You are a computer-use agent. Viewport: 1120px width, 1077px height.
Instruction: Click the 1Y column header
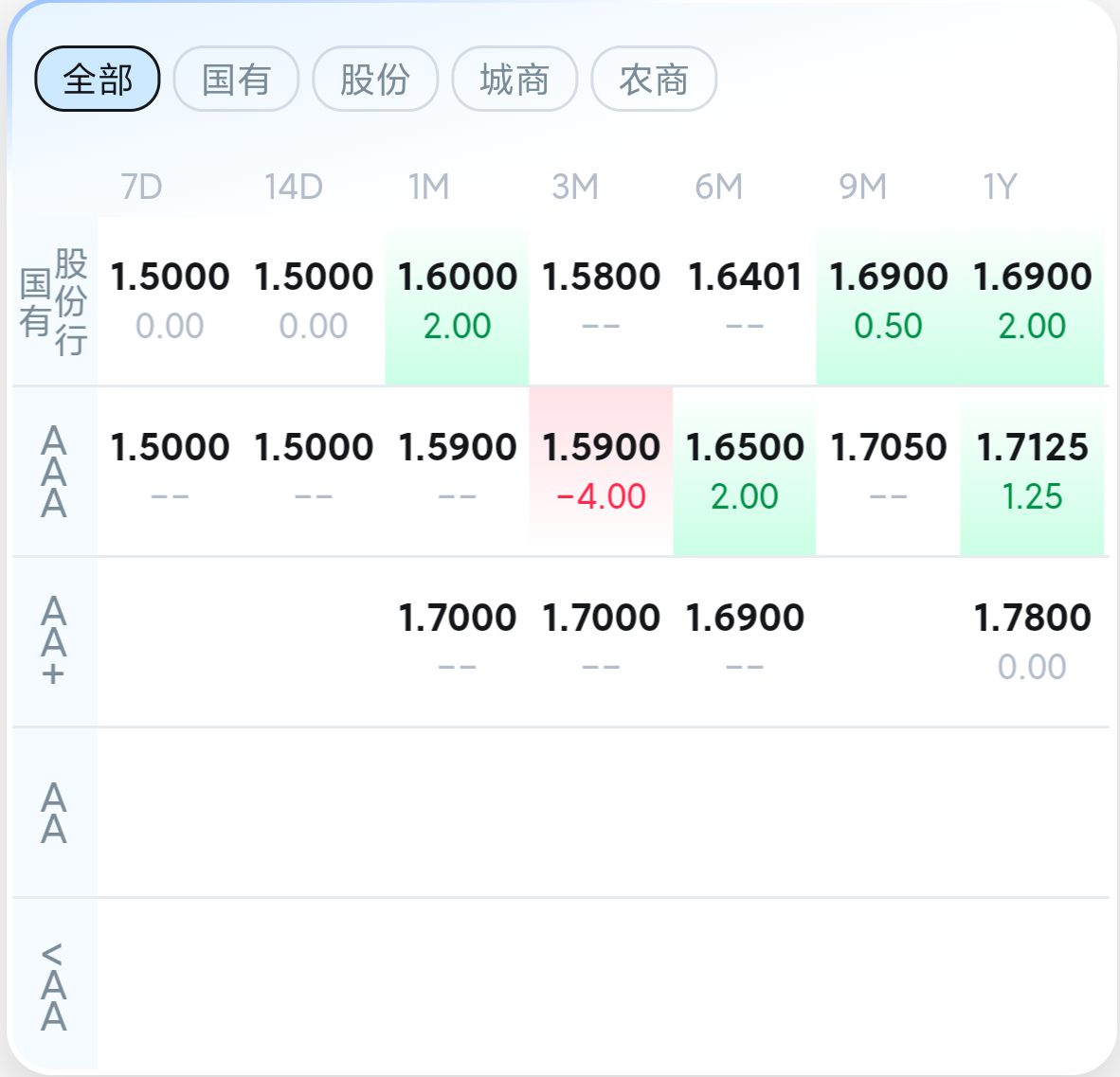[x=1000, y=188]
